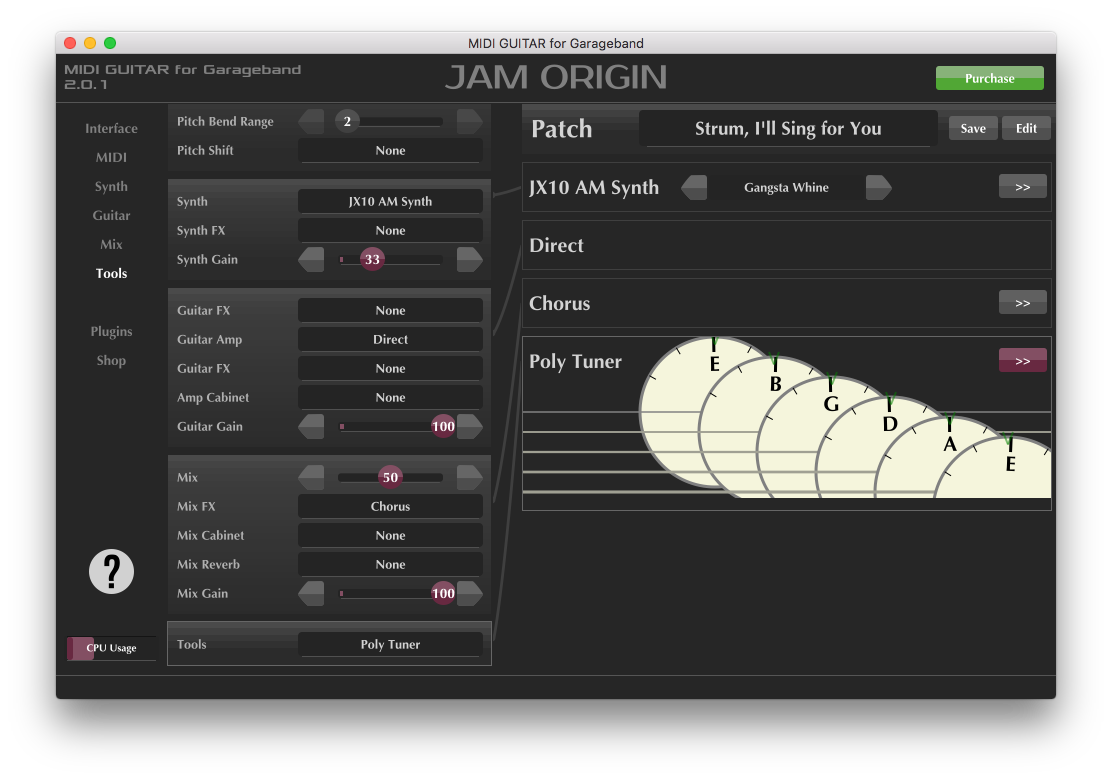Decrease Guitar Gain with left arrow

point(311,426)
